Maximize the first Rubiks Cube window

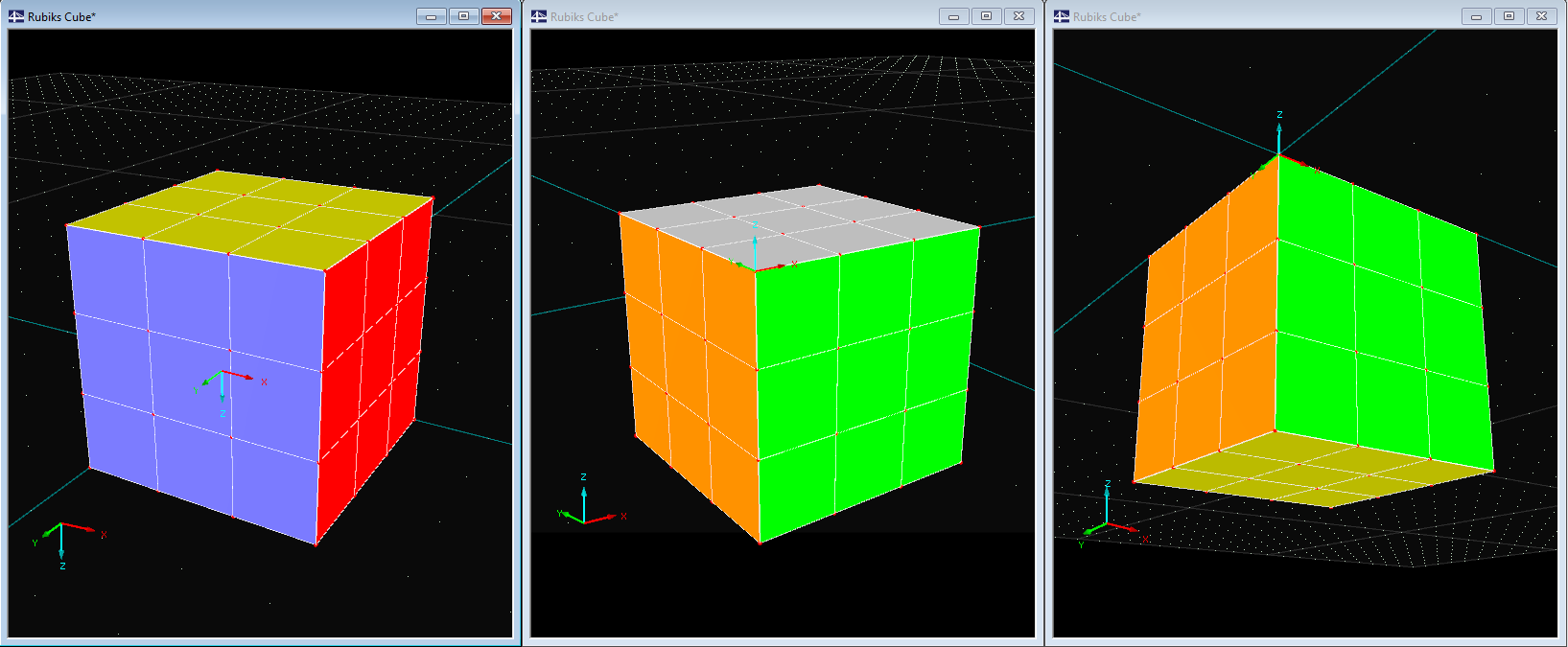463,16
